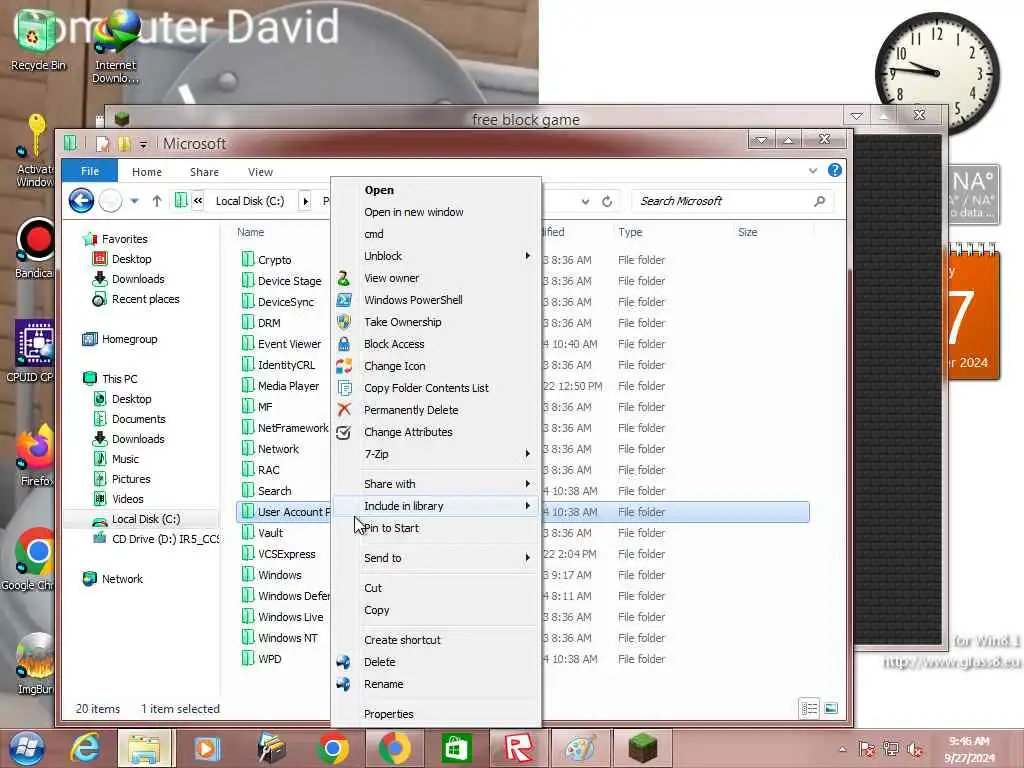This screenshot has width=1024, height=768.
Task: Show hidden tray icons arrow
Action: coord(843,749)
